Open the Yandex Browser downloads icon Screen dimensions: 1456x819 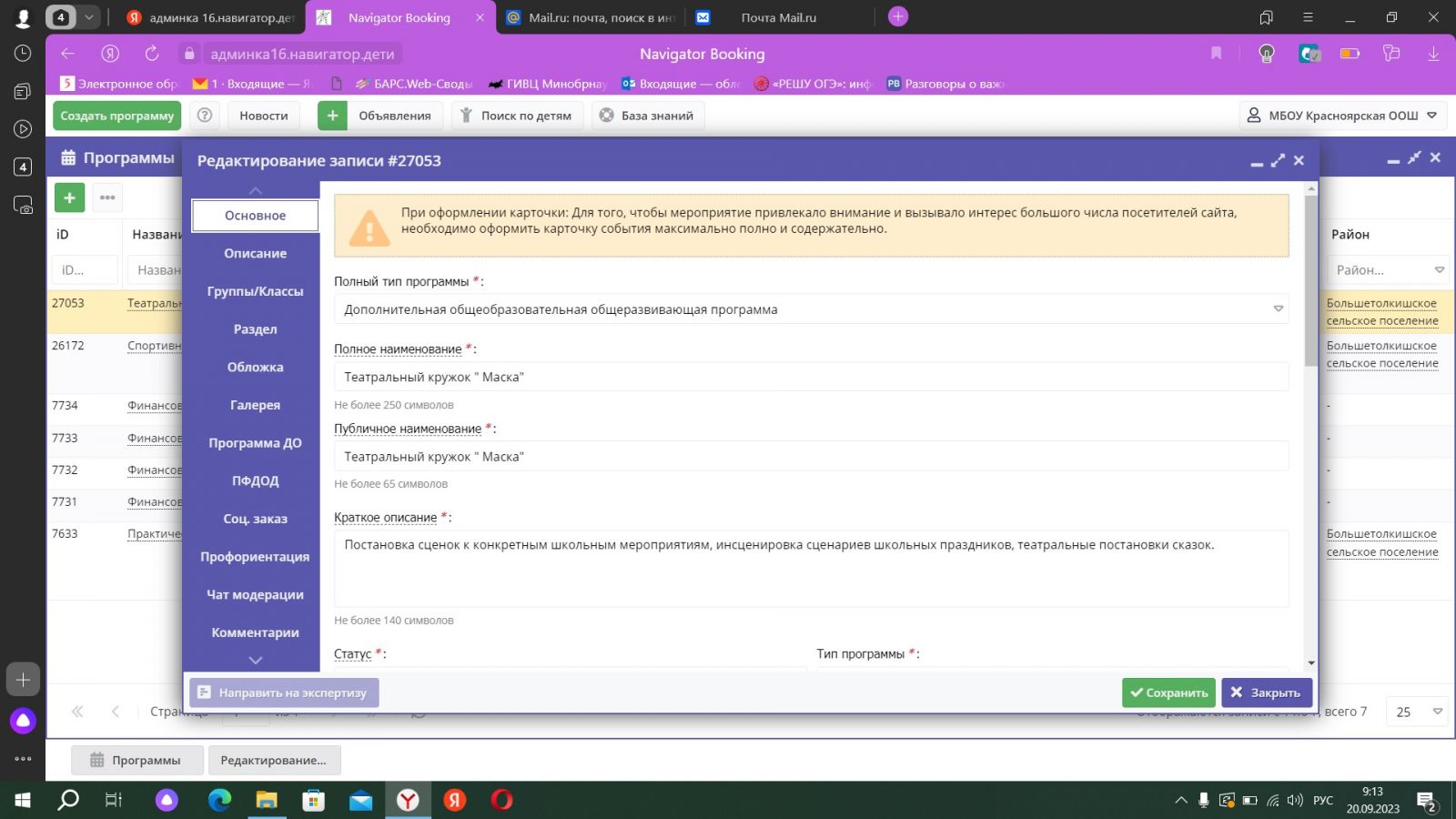[1433, 54]
